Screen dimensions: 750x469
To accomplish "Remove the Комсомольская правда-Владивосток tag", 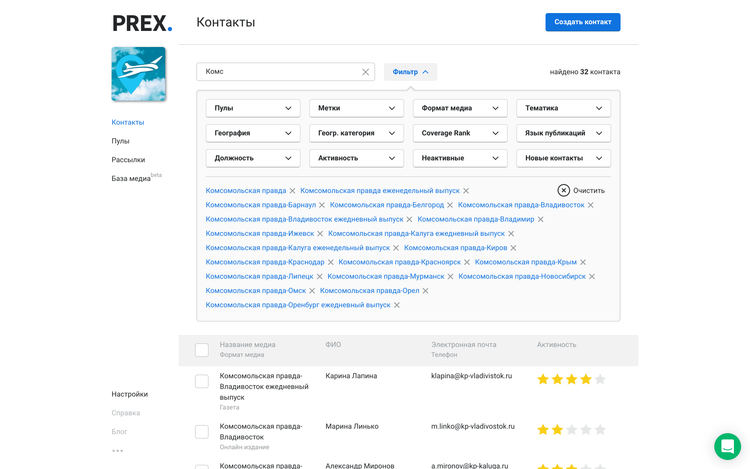I will (x=591, y=205).
